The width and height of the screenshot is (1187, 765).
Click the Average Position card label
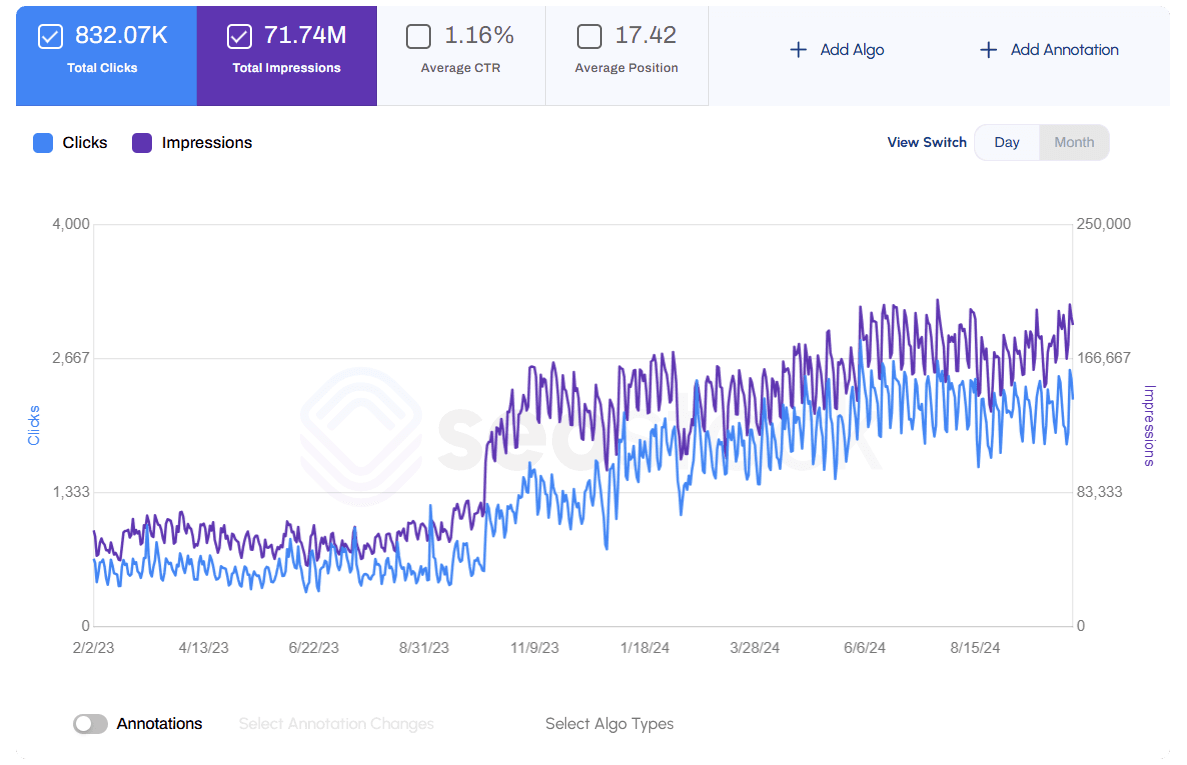(626, 68)
